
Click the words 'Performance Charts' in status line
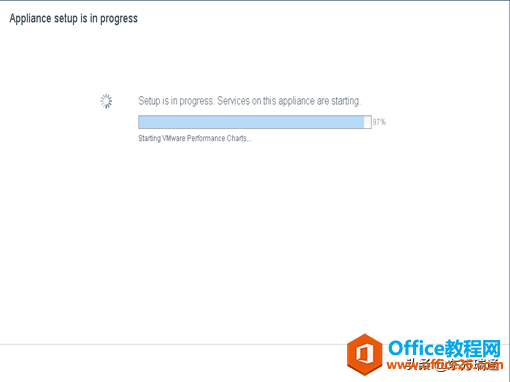point(217,138)
